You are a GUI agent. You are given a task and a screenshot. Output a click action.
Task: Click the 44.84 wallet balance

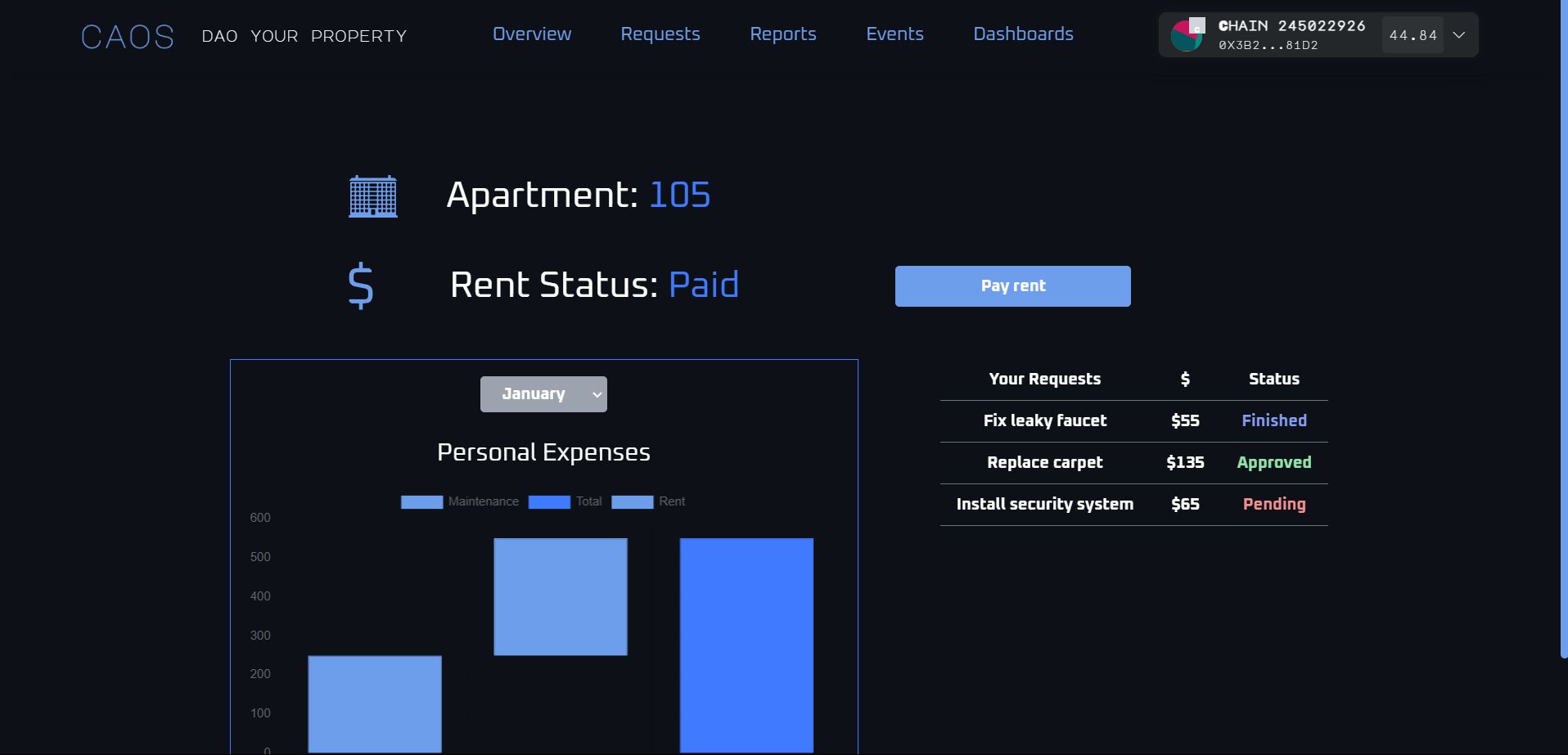pyautogui.click(x=1413, y=35)
